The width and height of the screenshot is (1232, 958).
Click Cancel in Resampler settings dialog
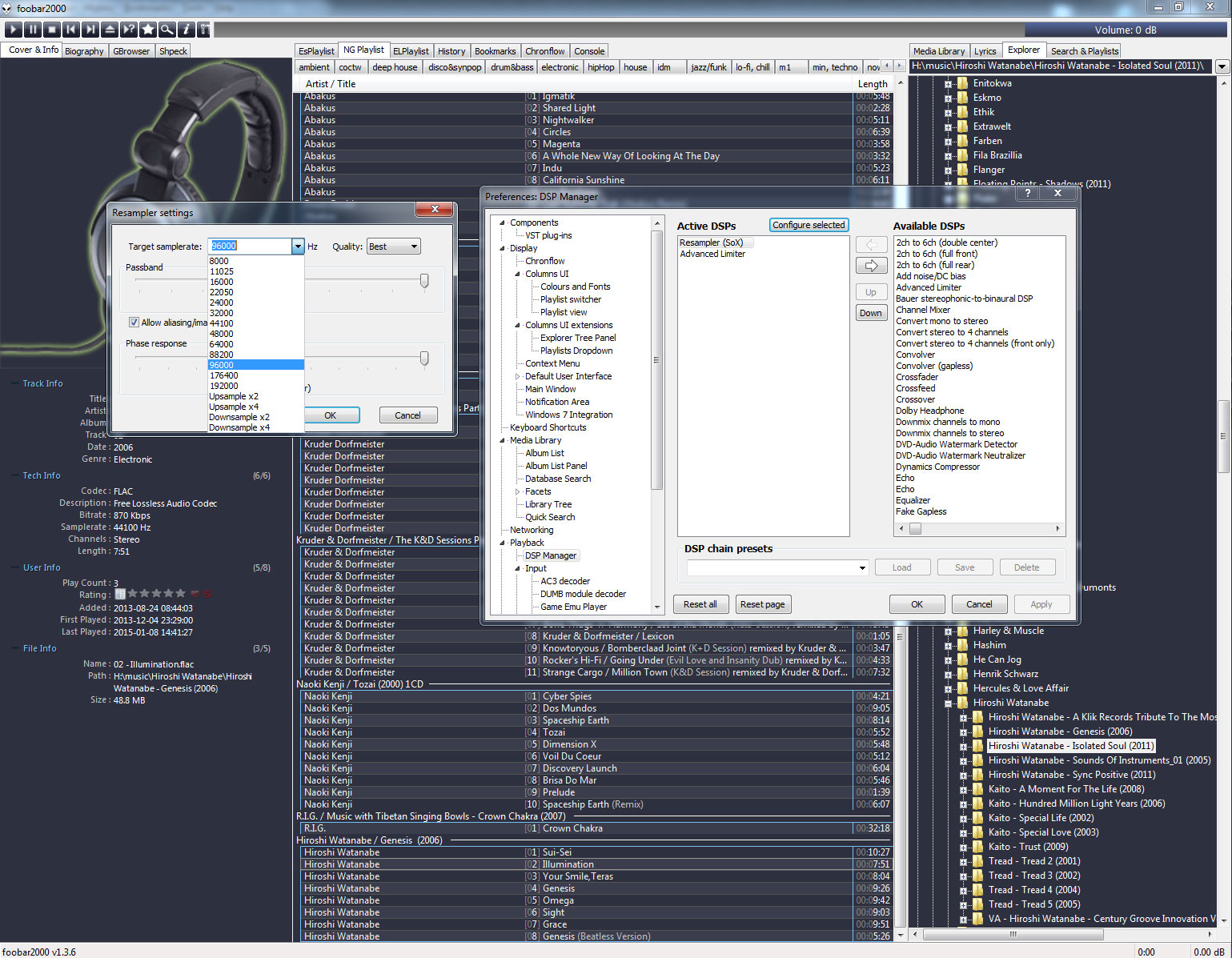407,415
